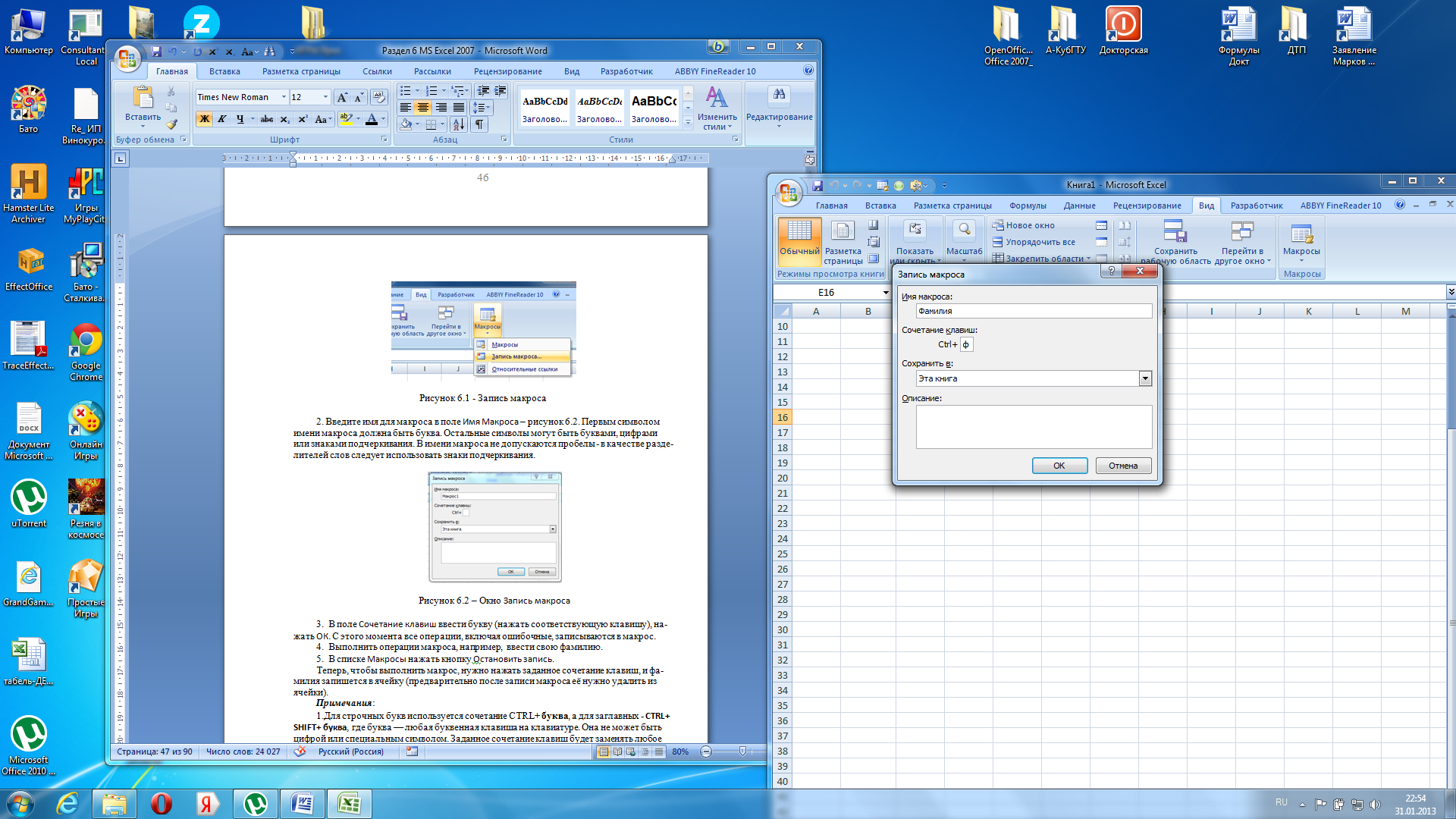The image size is (1456, 819).
Task: Click Justify alignment icon in Word
Action: click(x=459, y=108)
